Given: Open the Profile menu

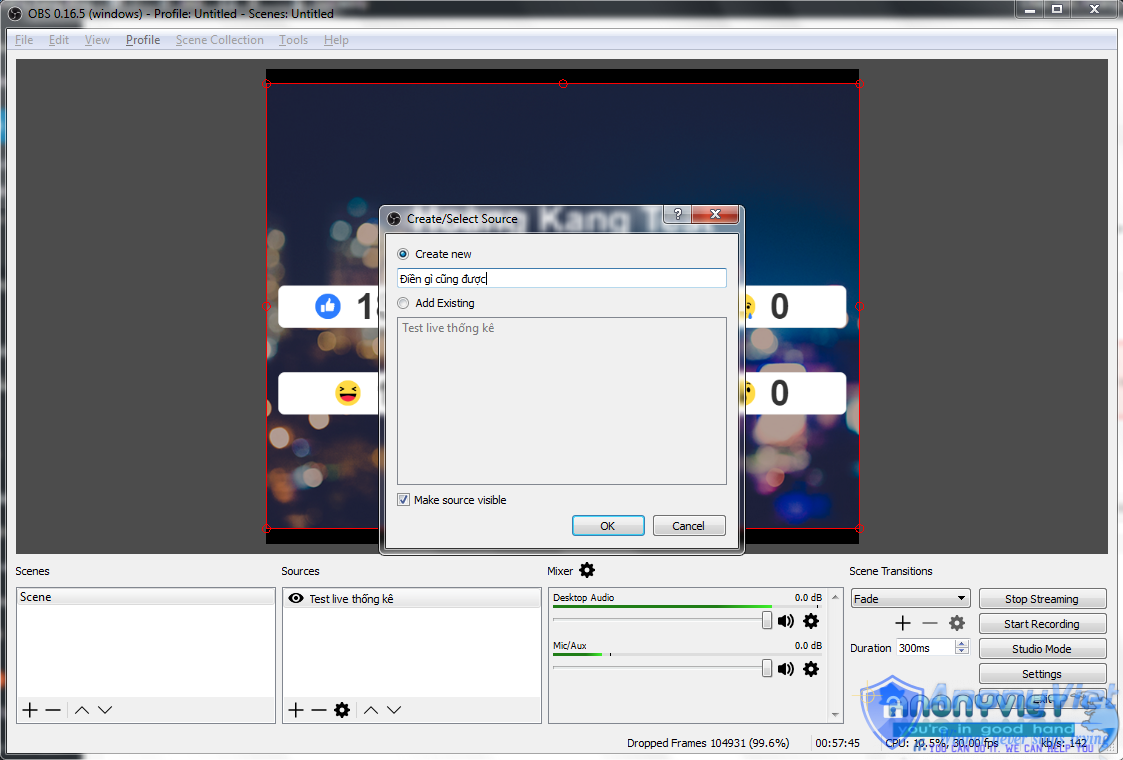Looking at the screenshot, I should [x=143, y=40].
